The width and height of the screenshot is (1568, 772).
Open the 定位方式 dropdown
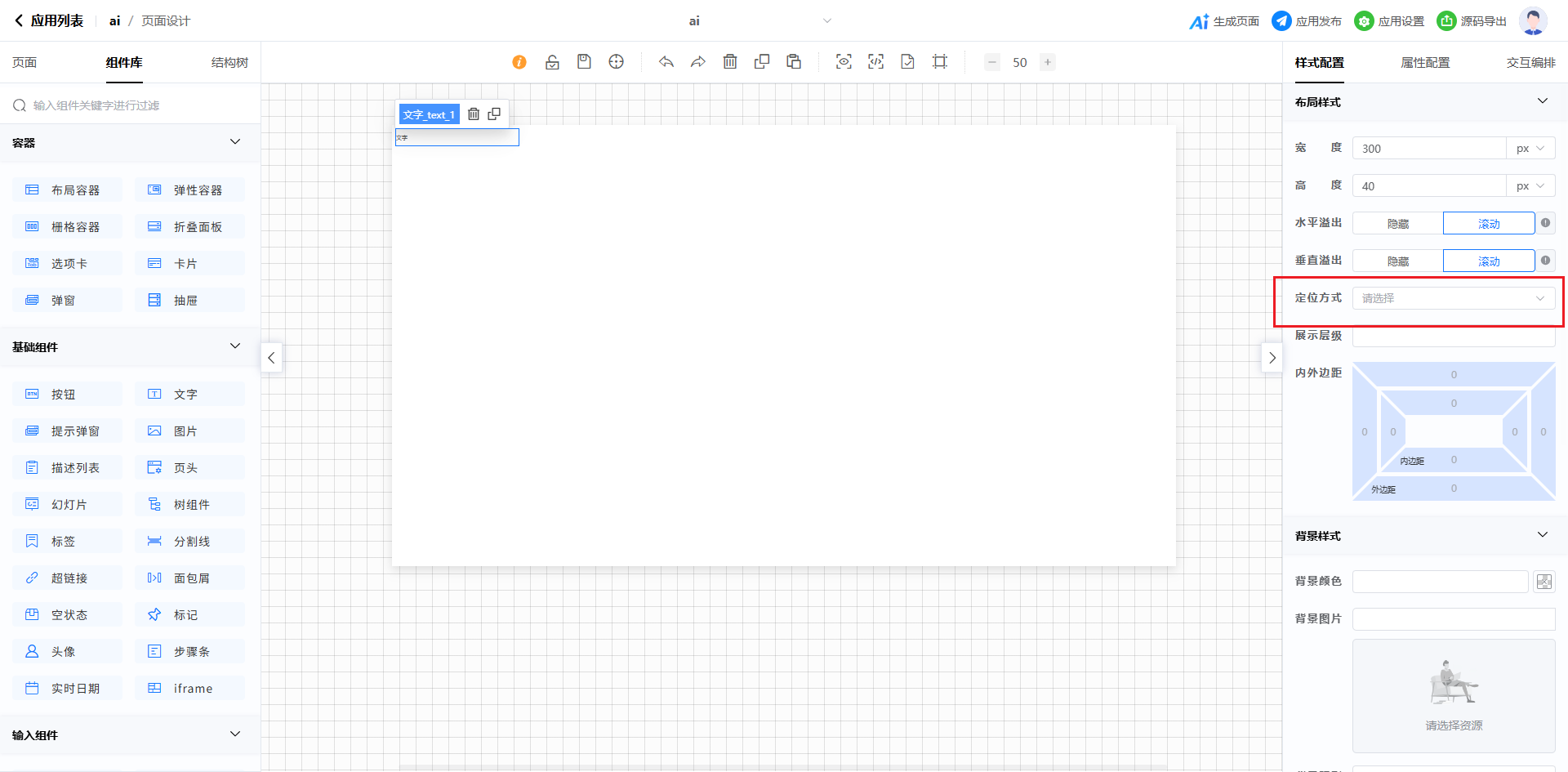[1453, 298]
